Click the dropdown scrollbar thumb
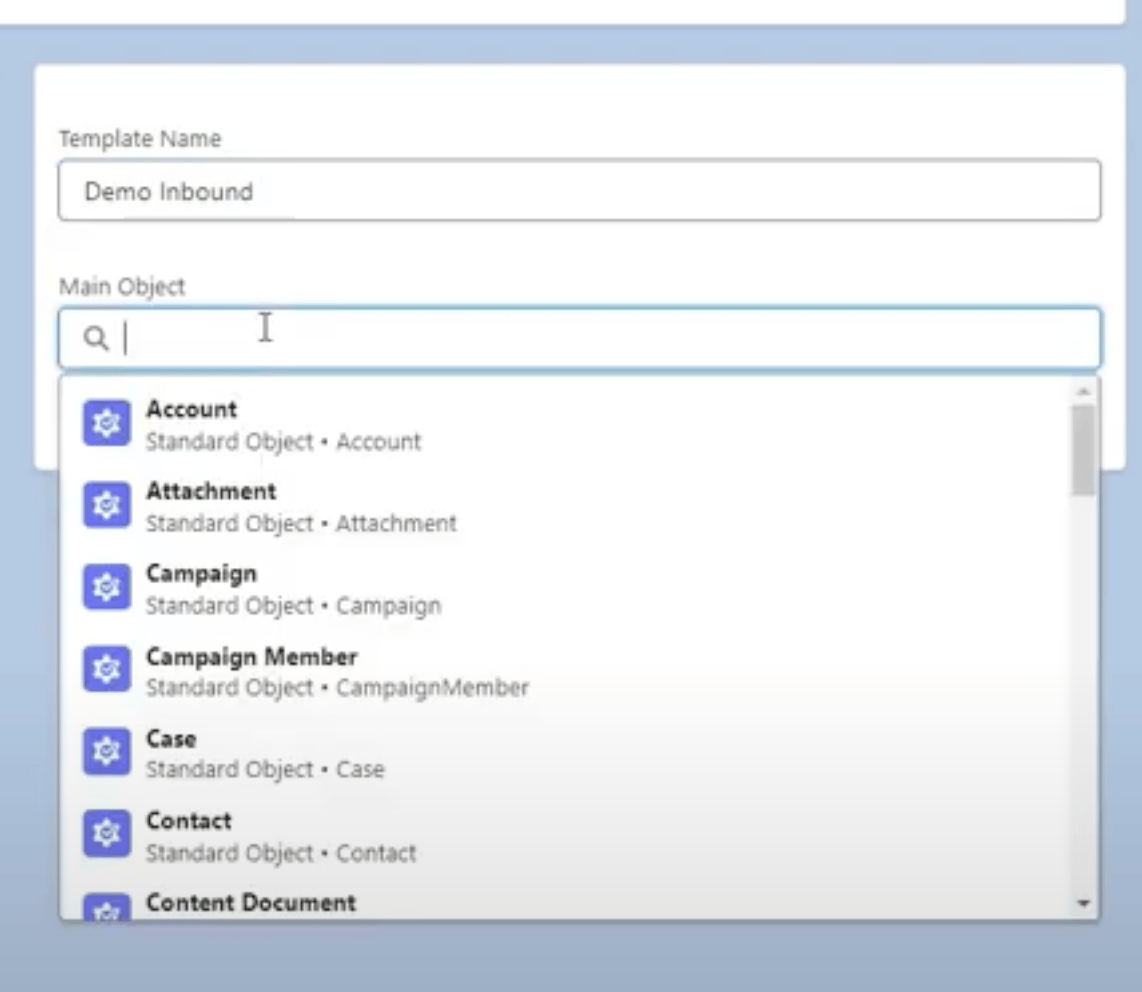Viewport: 1142px width, 992px height. click(1084, 451)
